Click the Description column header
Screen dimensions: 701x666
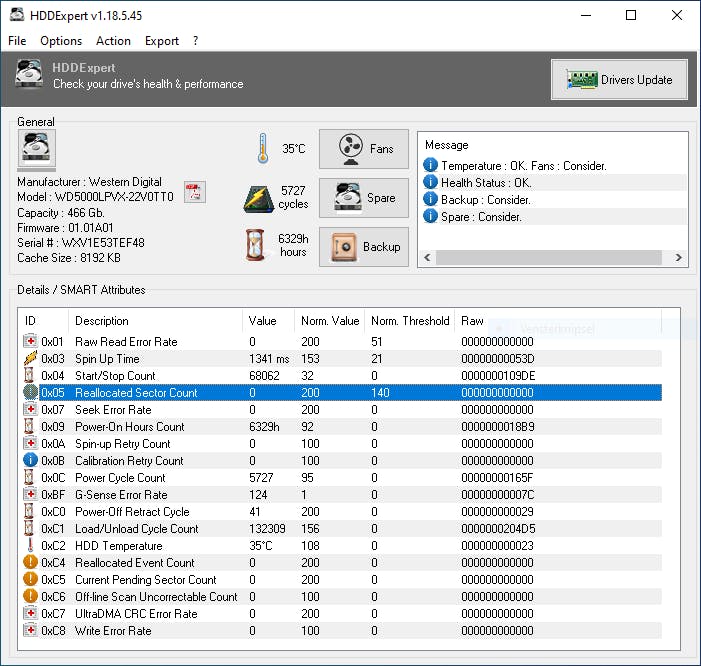pyautogui.click(x=102, y=321)
